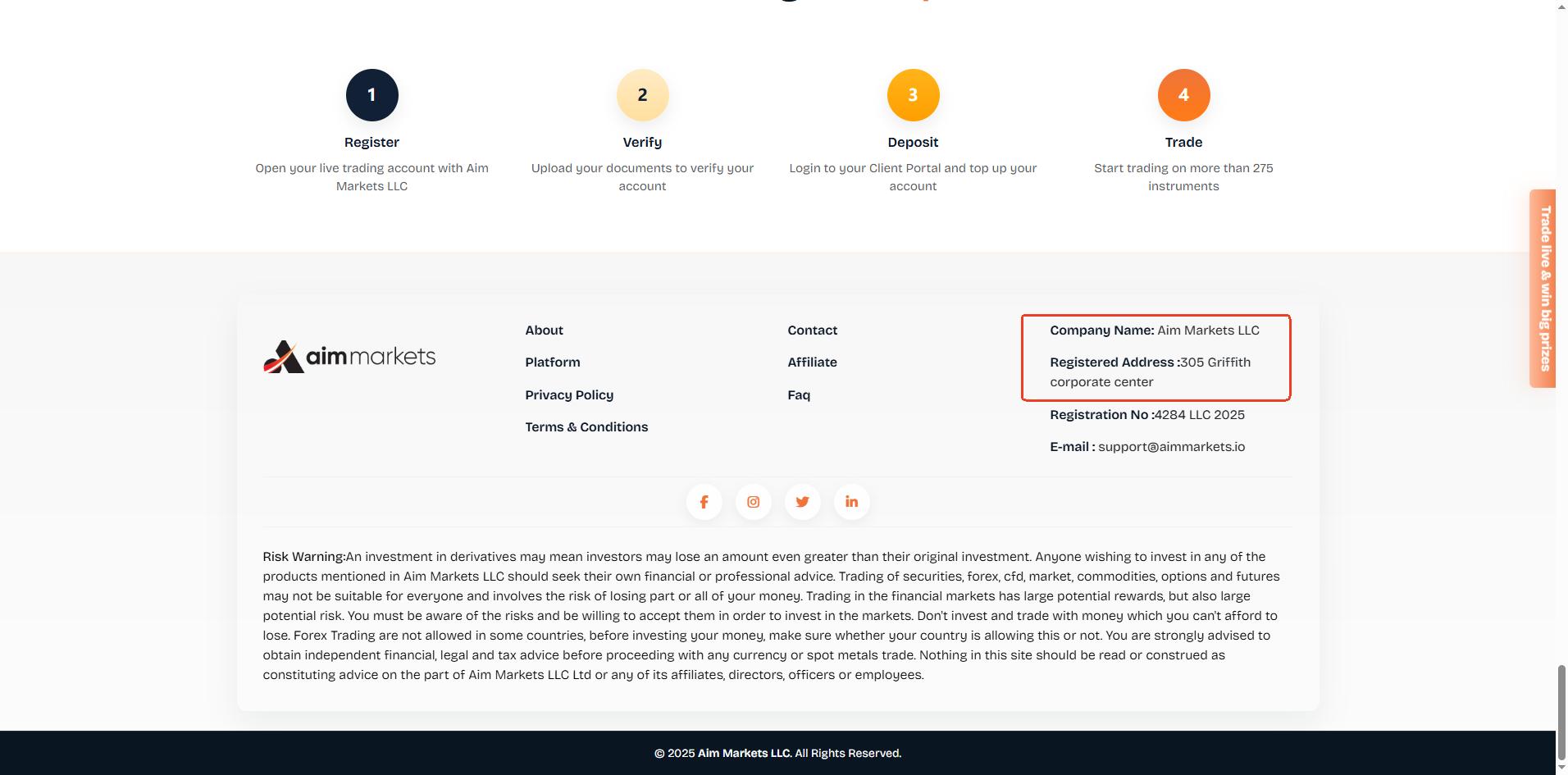The image size is (1568, 775).
Task: Select the 'Verify' step heading
Action: click(642, 143)
